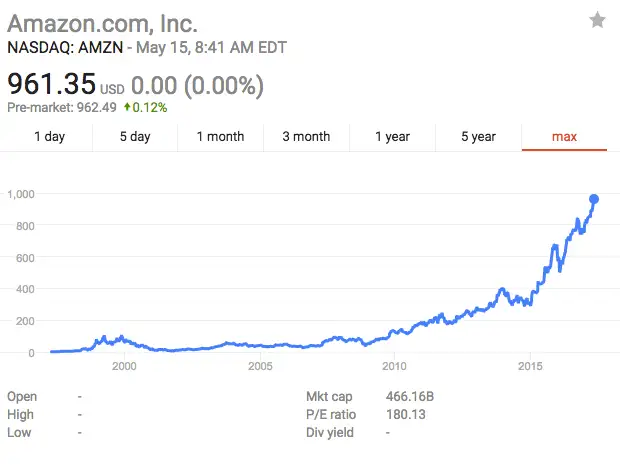Switch to the 5 year tab
Image resolution: width=620 pixels, height=465 pixels.
click(478, 137)
